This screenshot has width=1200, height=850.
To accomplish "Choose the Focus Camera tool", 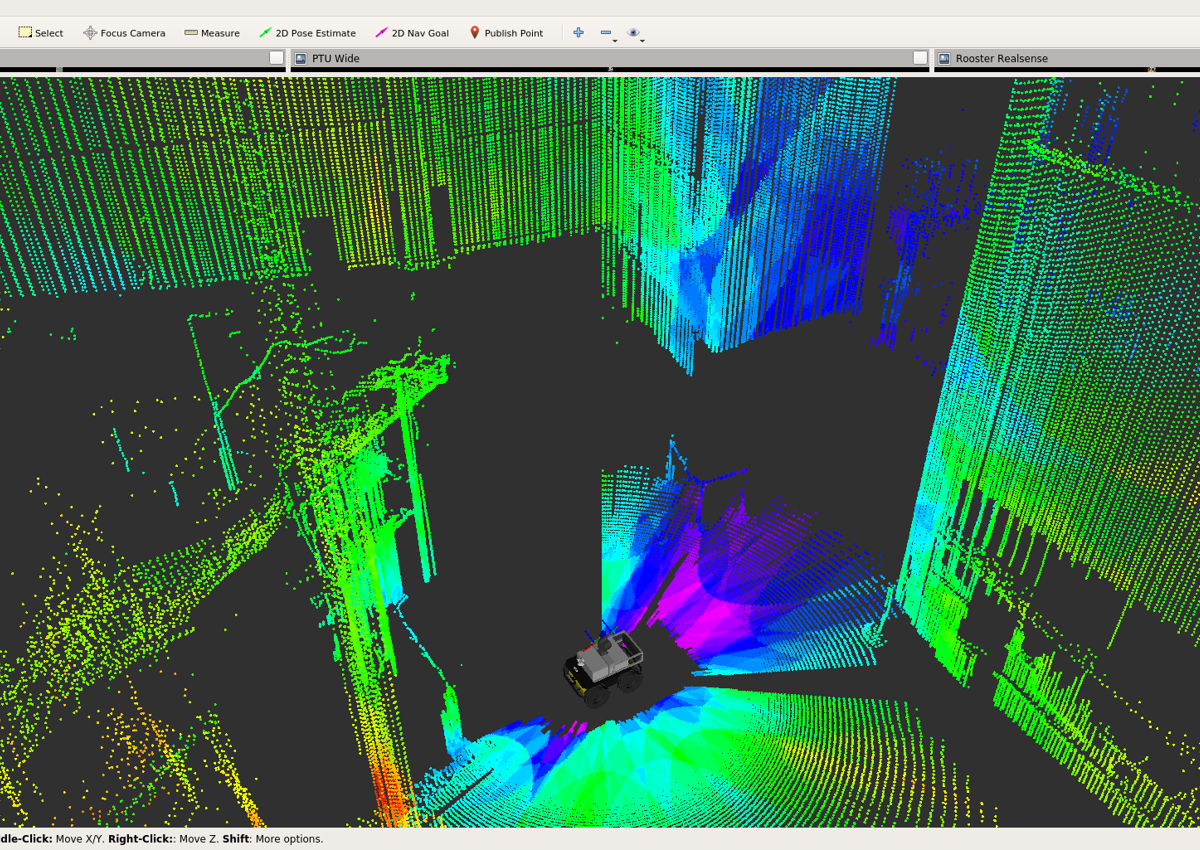I will click(124, 33).
